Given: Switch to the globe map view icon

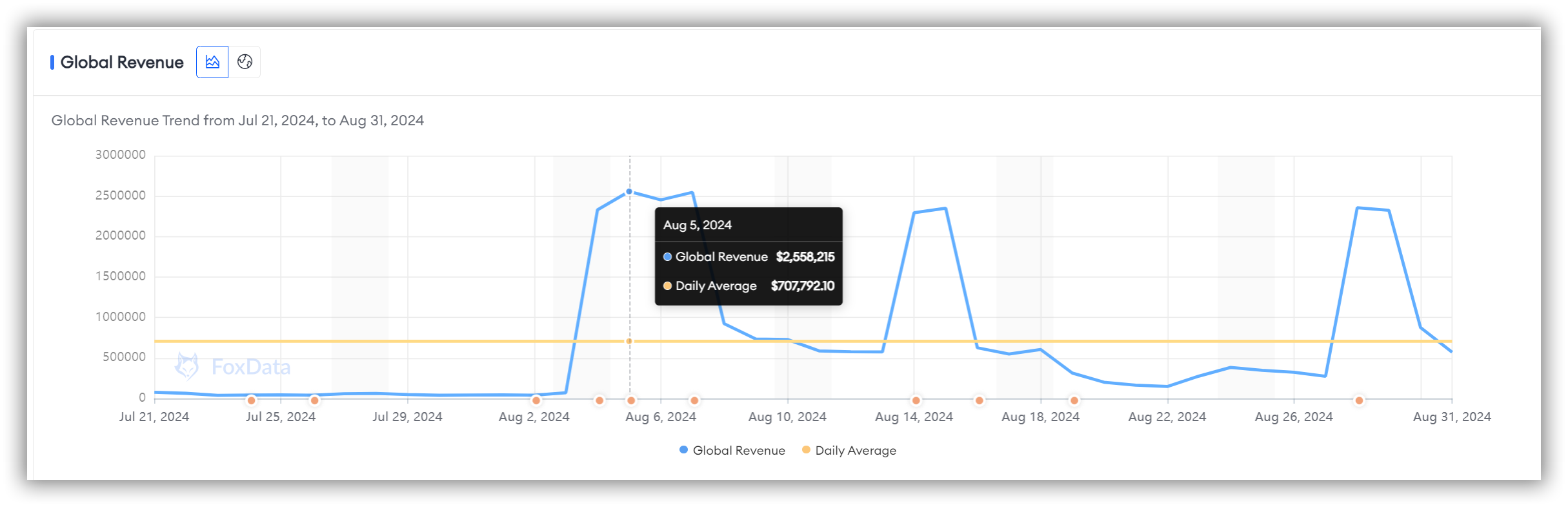Looking at the screenshot, I should 245,62.
